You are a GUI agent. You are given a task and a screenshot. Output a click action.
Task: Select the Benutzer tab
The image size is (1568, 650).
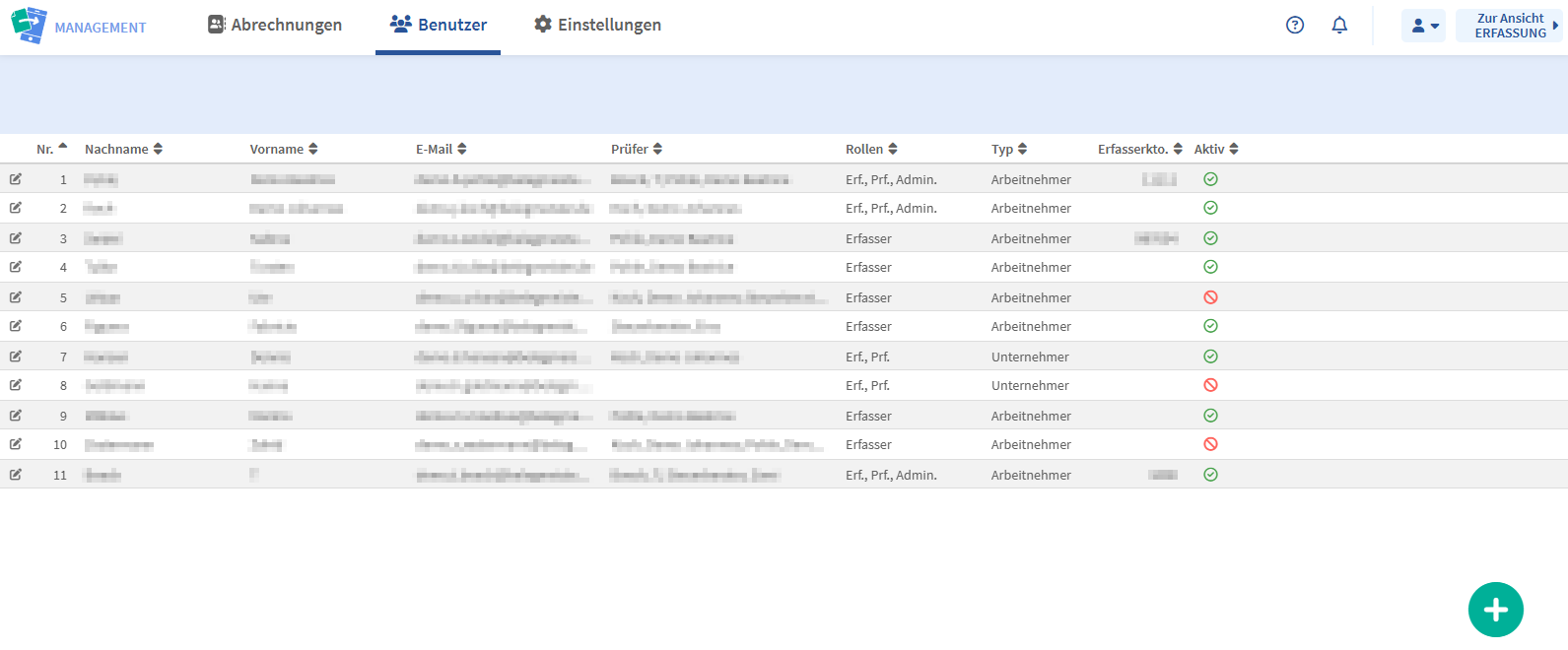pos(439,26)
